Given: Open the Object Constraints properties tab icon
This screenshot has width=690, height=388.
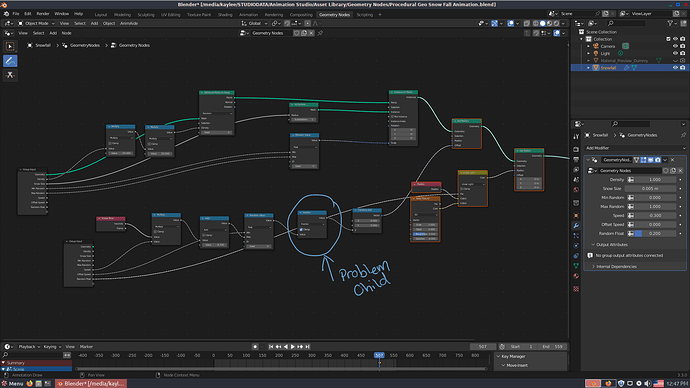Looking at the screenshot, I should pyautogui.click(x=576, y=256).
